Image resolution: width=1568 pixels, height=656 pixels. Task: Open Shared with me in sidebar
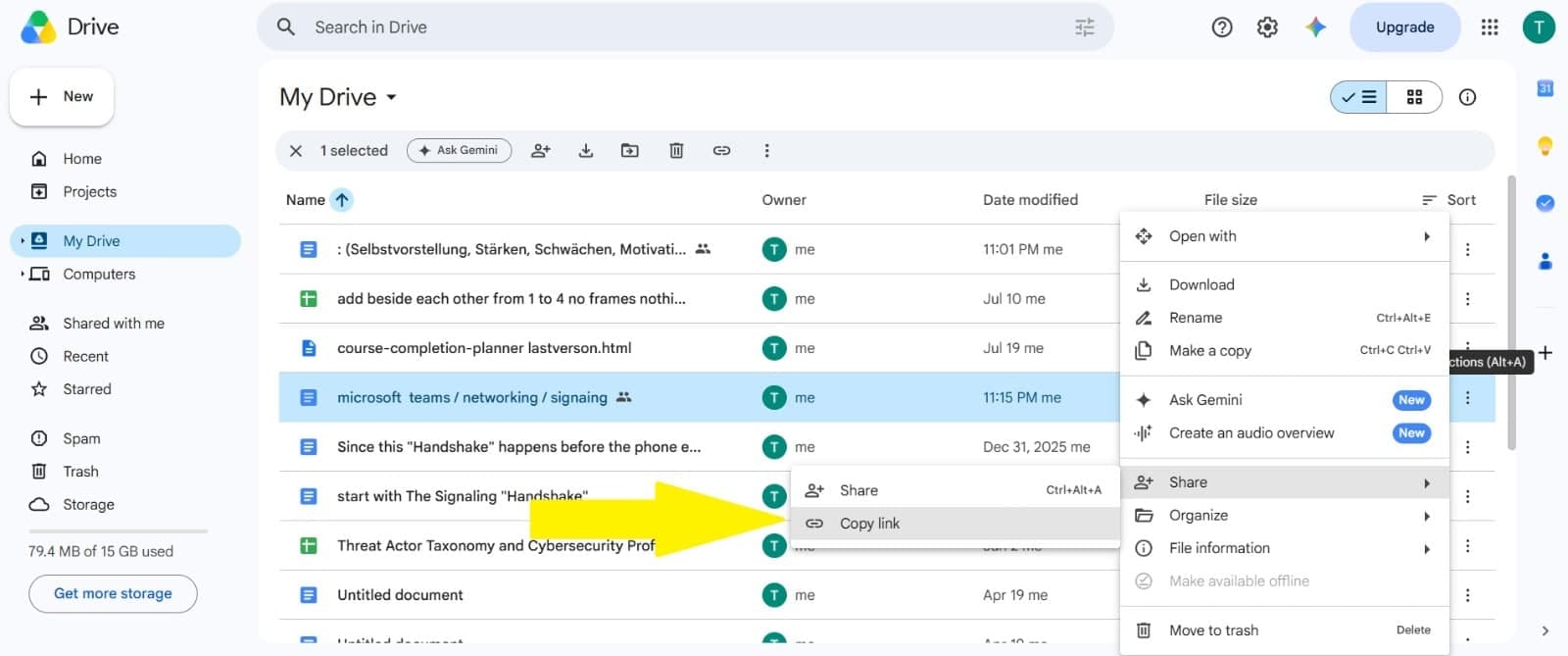tap(125, 324)
